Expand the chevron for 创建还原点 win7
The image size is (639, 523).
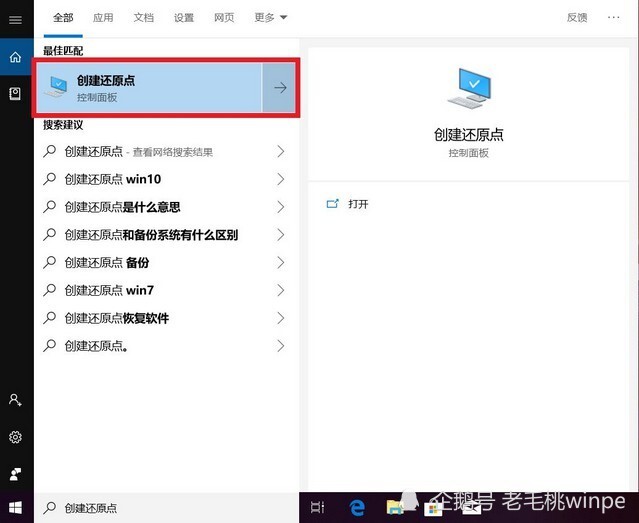pos(280,290)
